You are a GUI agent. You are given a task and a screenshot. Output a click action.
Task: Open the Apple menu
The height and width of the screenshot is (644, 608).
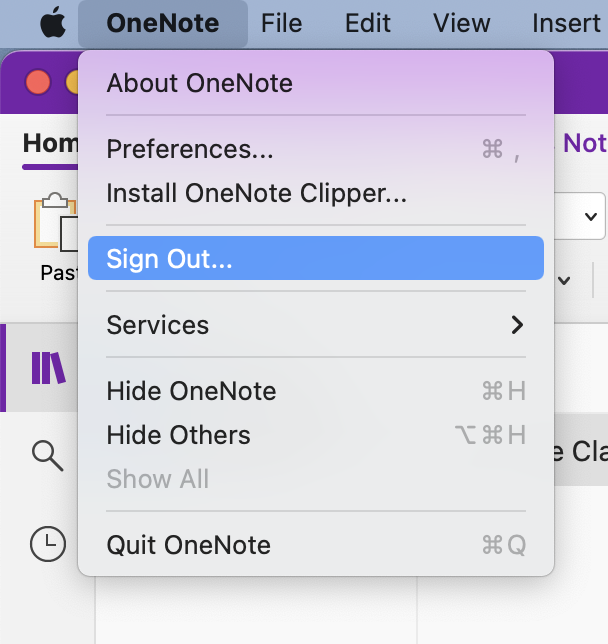[x=52, y=22]
